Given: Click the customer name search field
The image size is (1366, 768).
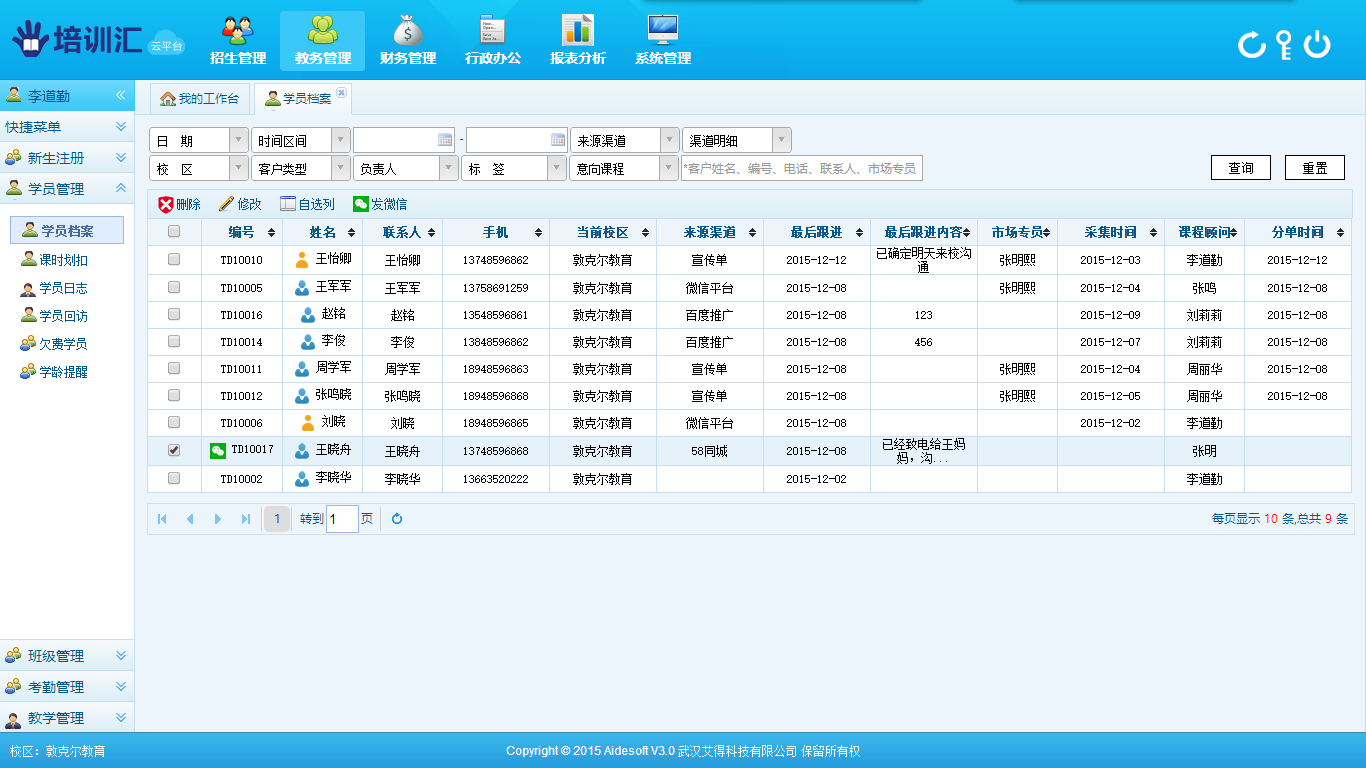Looking at the screenshot, I should click(802, 168).
